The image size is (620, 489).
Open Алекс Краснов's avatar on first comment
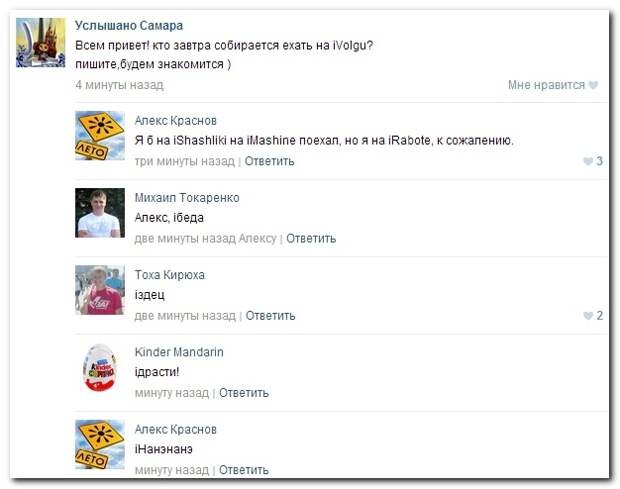(100, 136)
